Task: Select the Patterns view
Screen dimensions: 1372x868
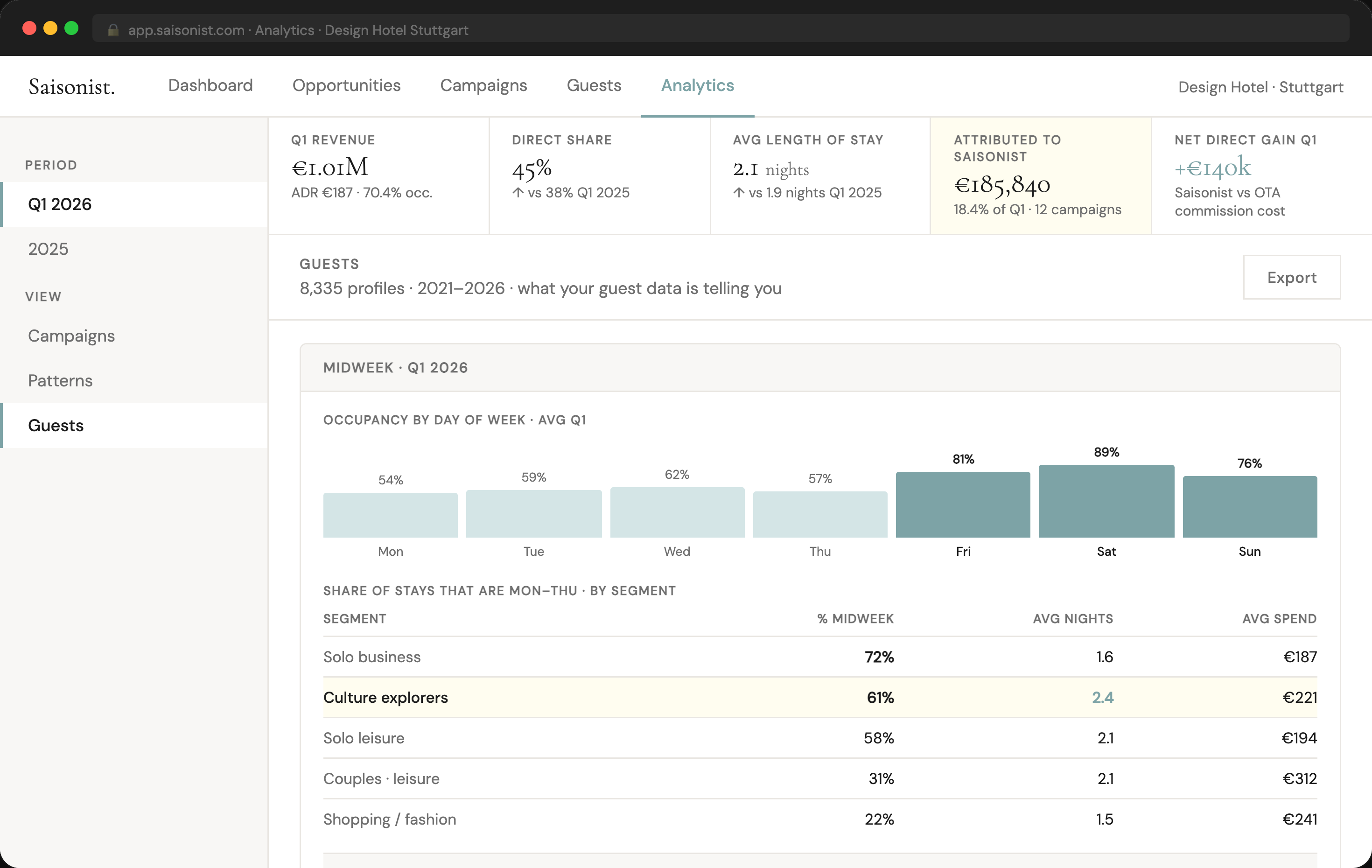Action: point(60,380)
